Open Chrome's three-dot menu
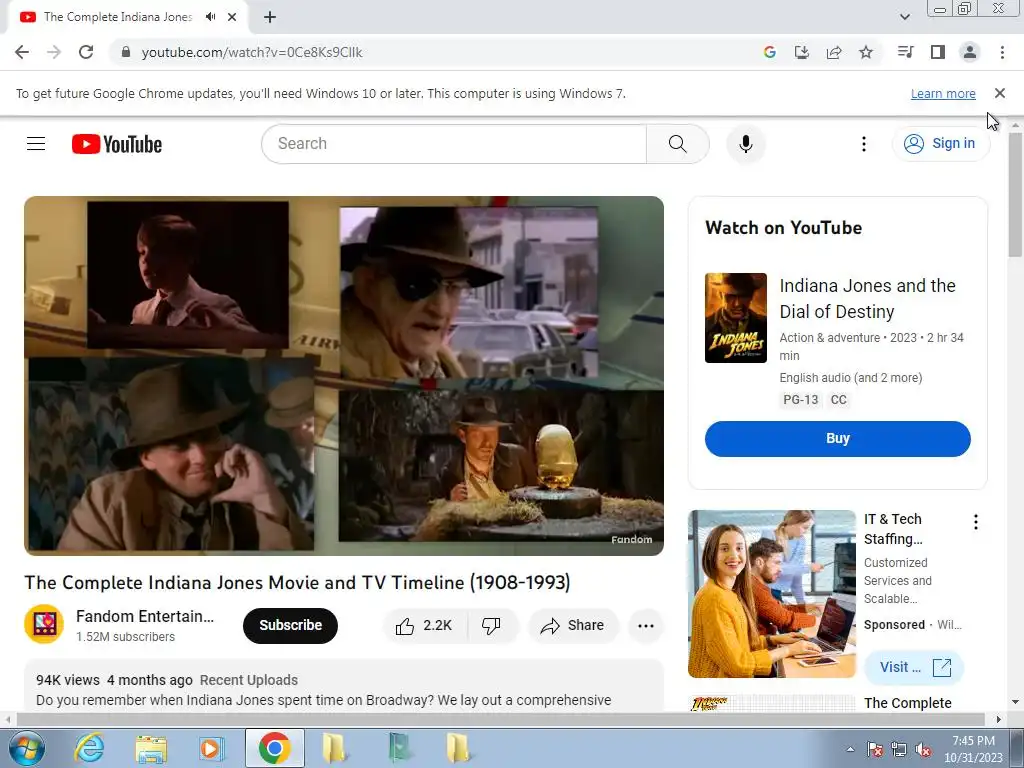The height and width of the screenshot is (768, 1024). click(x=1002, y=52)
